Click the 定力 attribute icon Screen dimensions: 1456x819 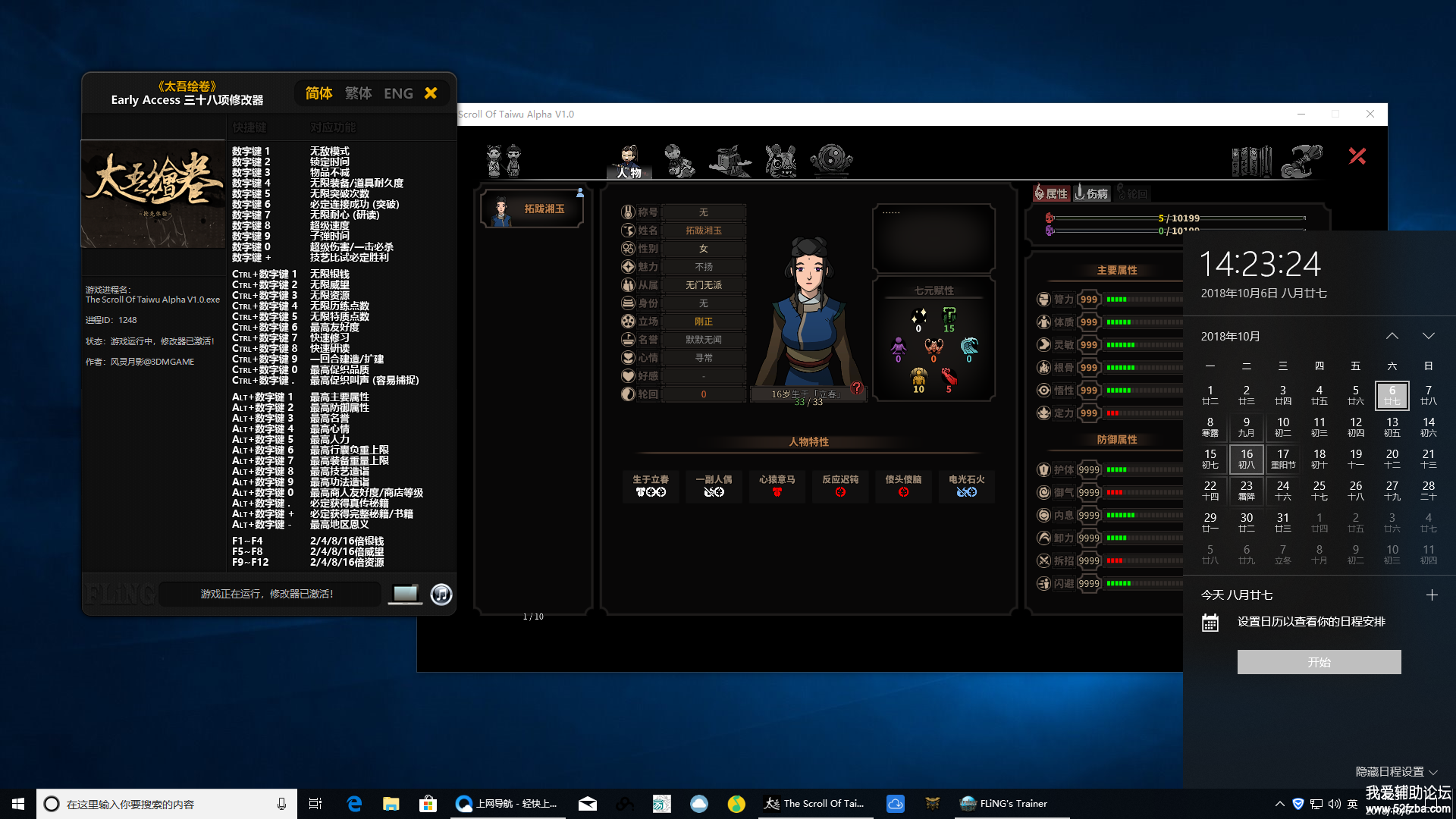(1044, 413)
